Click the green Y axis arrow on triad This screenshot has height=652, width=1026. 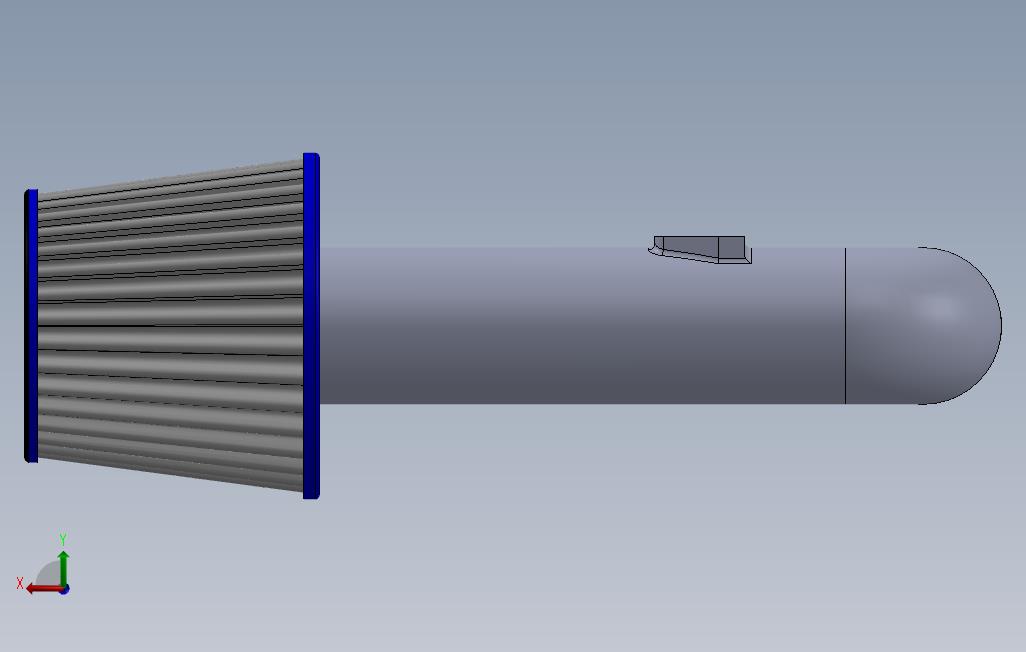(63, 568)
